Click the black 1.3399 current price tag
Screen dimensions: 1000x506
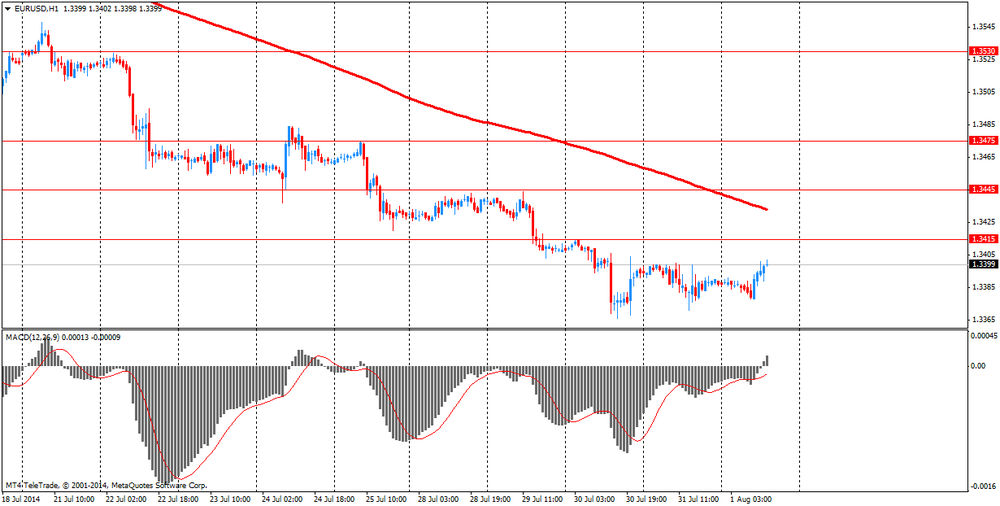pyautogui.click(x=981, y=264)
